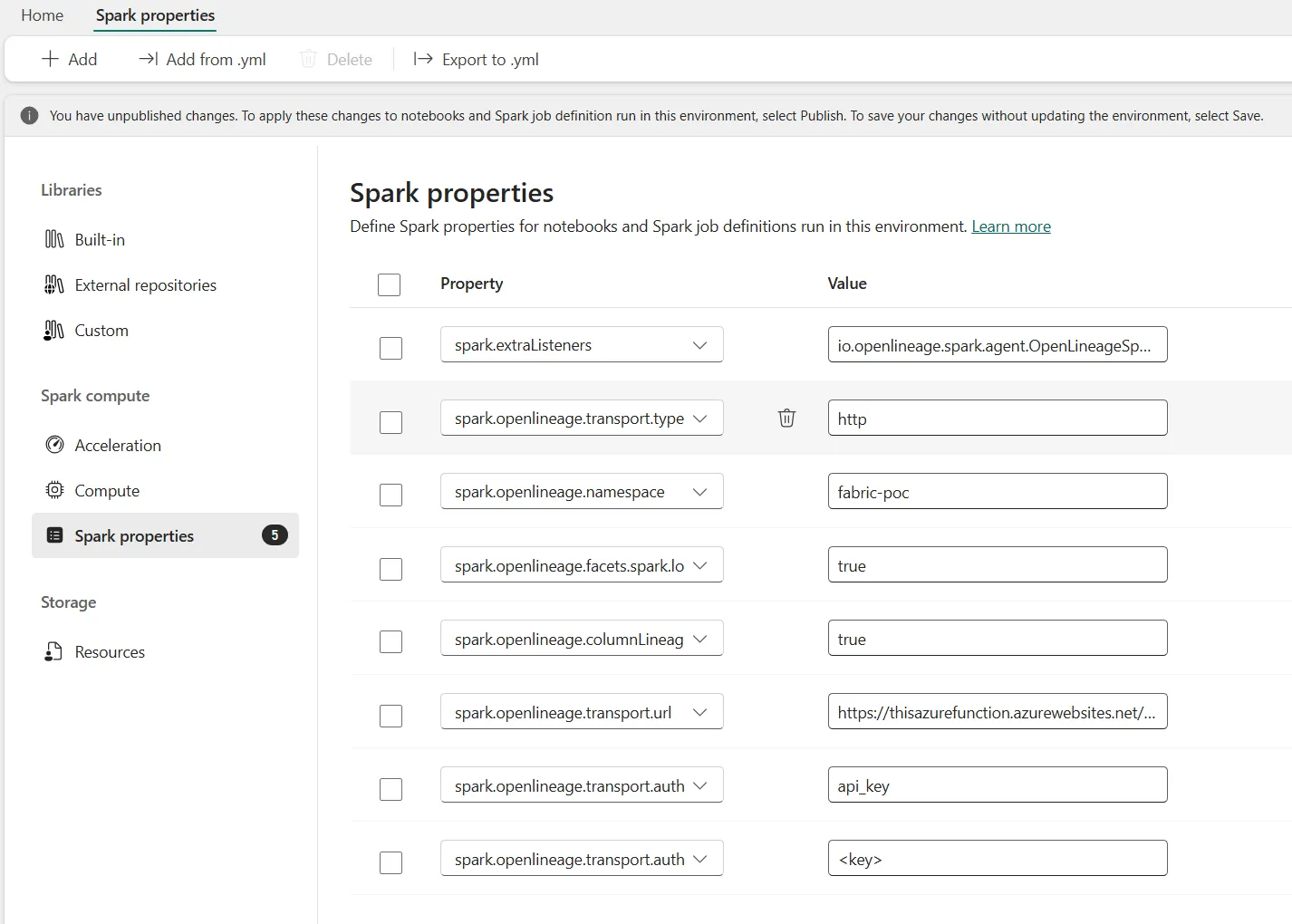Image resolution: width=1292 pixels, height=924 pixels.
Task: Click the Spark properties list icon
Action: (54, 535)
